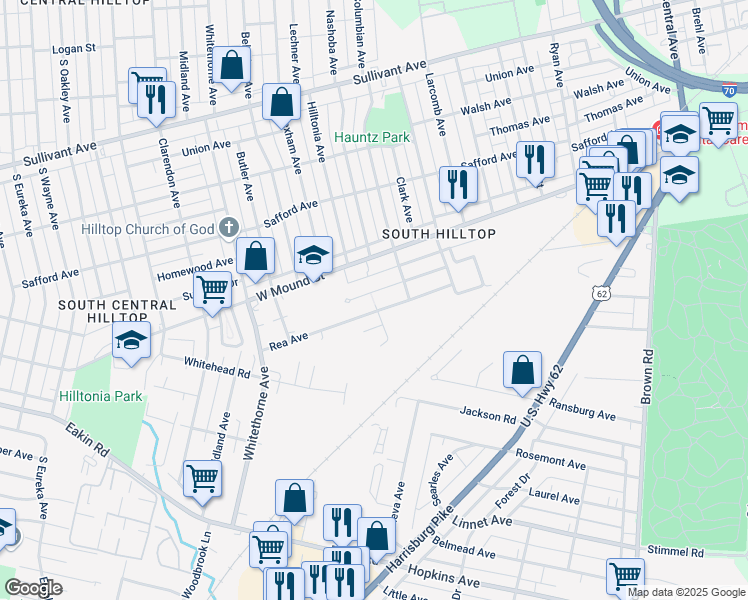Open the Google logo link
748x600 pixels.
33,588
